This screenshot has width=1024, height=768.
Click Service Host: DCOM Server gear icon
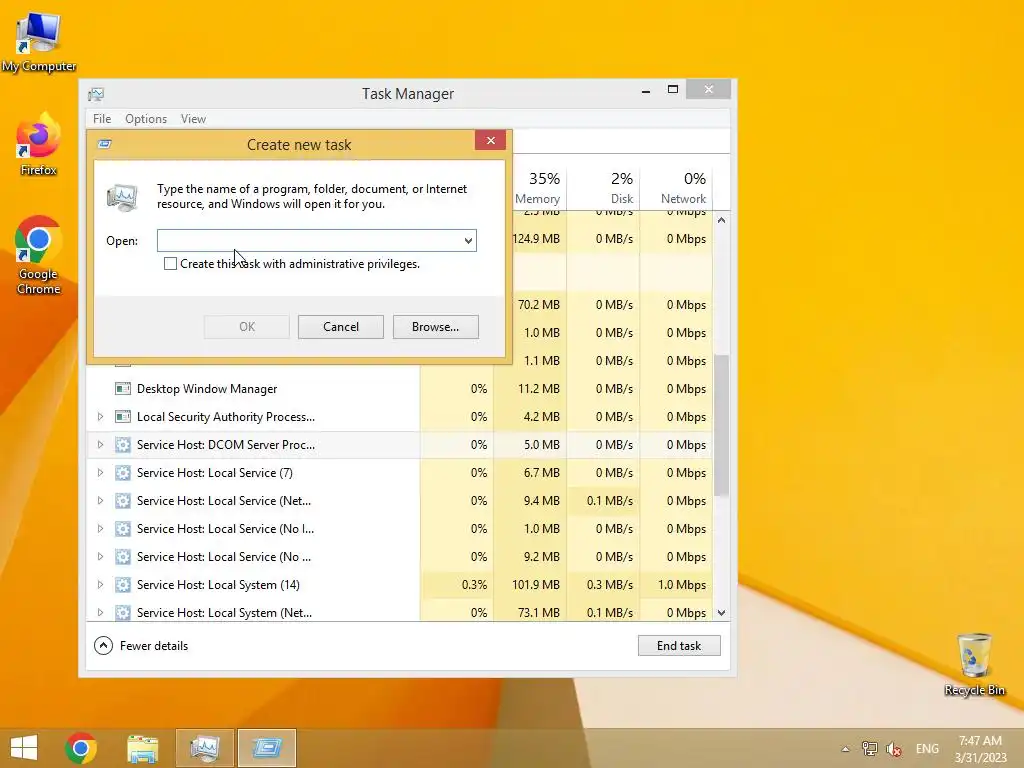[x=123, y=445]
